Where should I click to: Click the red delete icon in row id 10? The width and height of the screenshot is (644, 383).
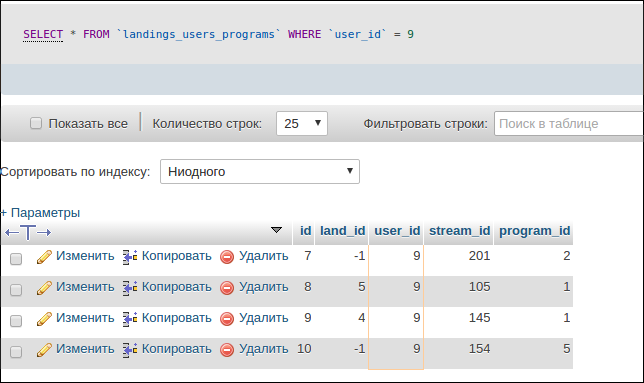pyautogui.click(x=227, y=350)
